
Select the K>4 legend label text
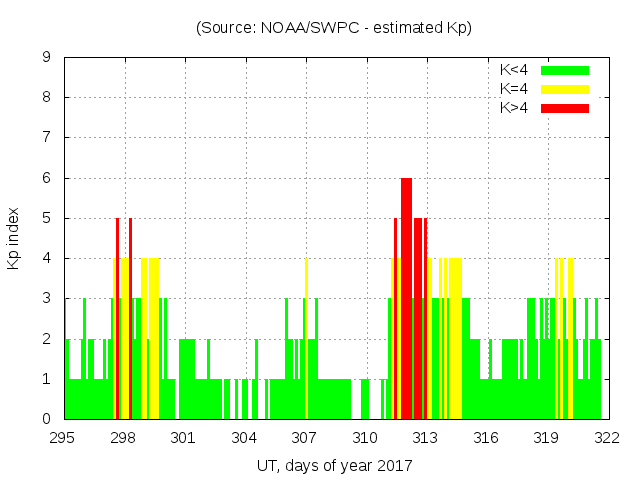(x=516, y=108)
